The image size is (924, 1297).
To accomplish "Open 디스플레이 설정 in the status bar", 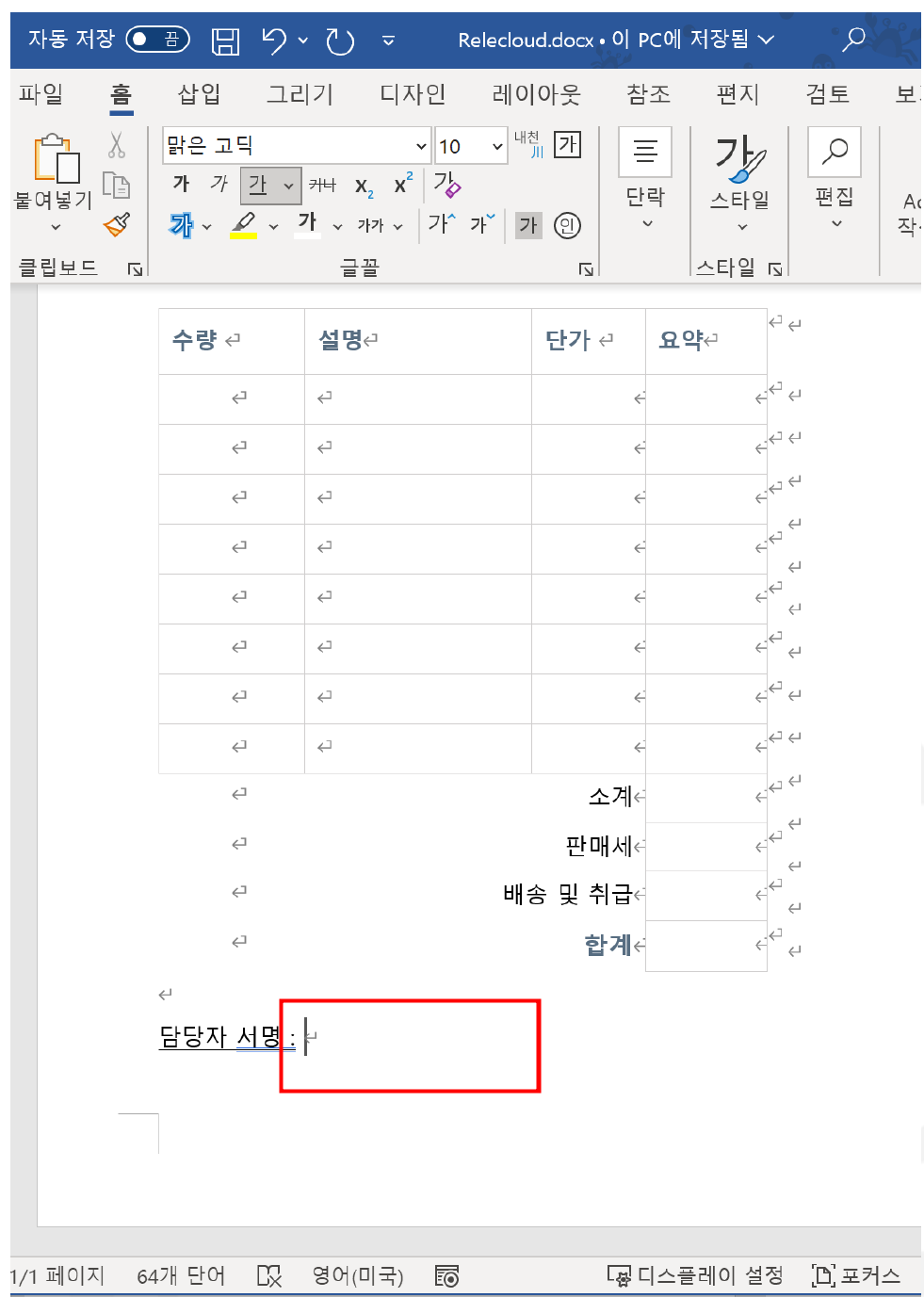I will pyautogui.click(x=698, y=1275).
